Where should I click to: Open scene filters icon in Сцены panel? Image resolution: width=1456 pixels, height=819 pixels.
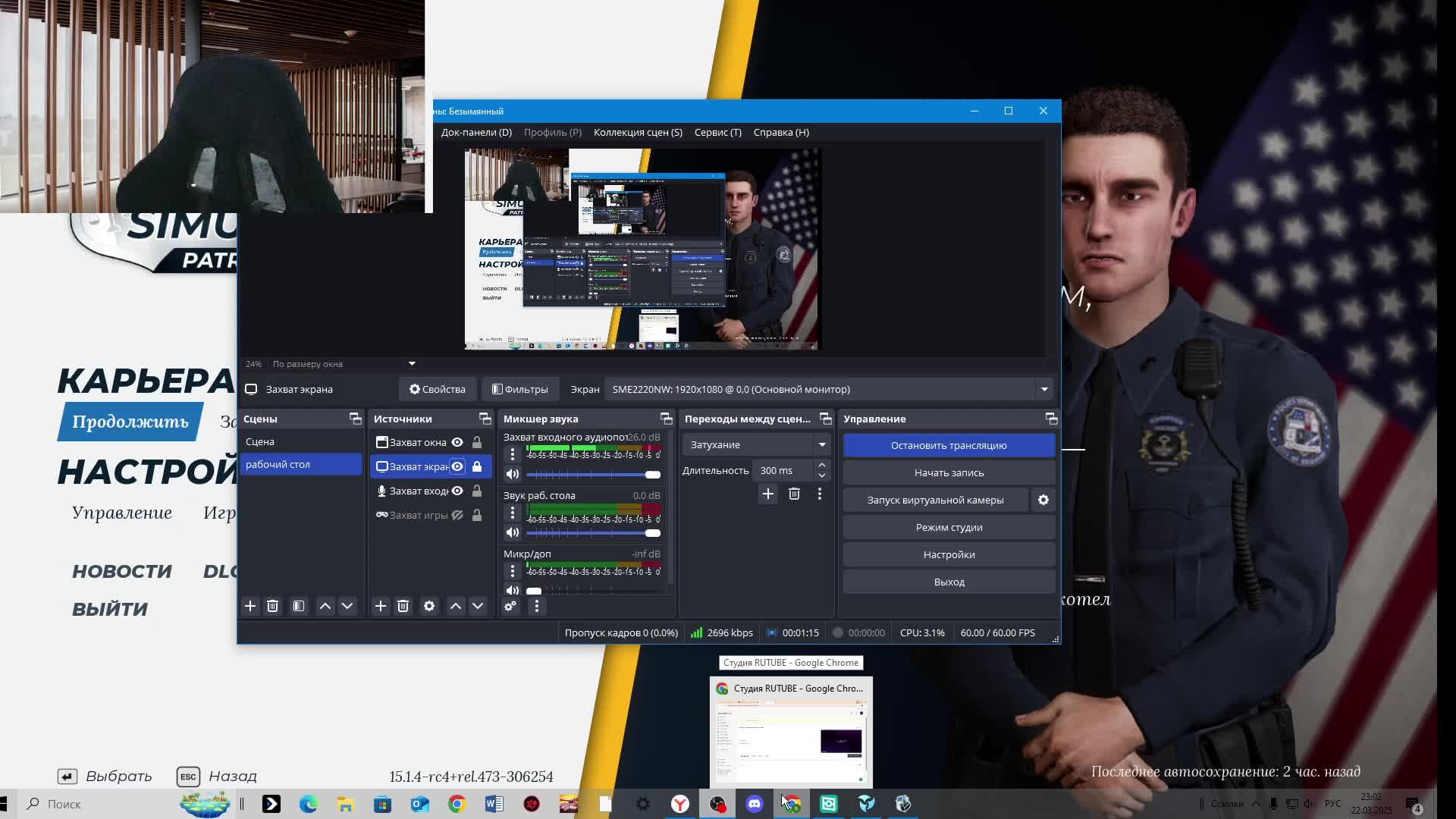coord(299,606)
